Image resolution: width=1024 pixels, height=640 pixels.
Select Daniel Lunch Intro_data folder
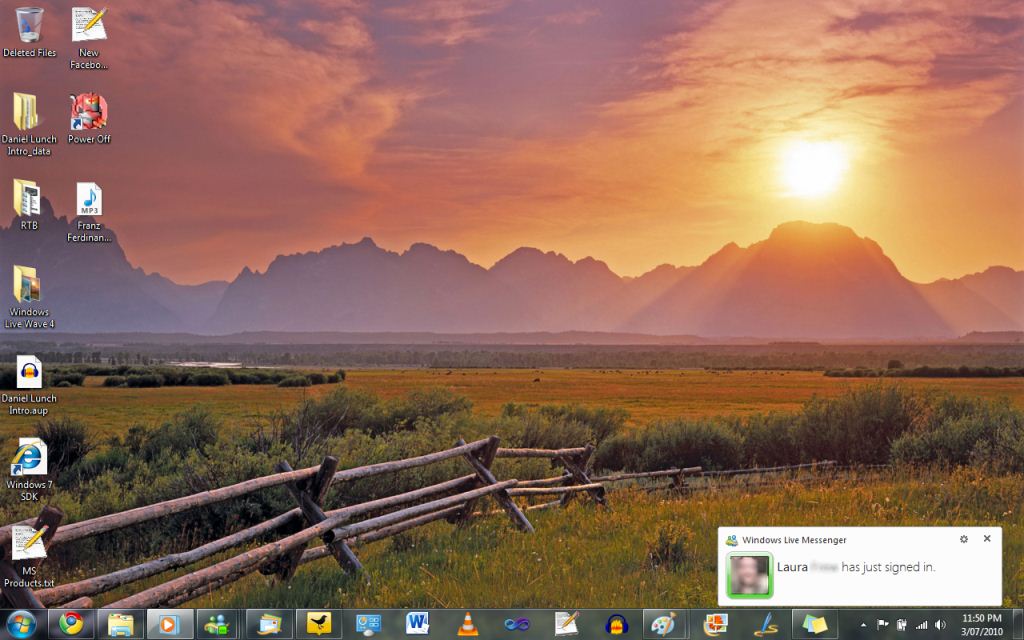29,124
